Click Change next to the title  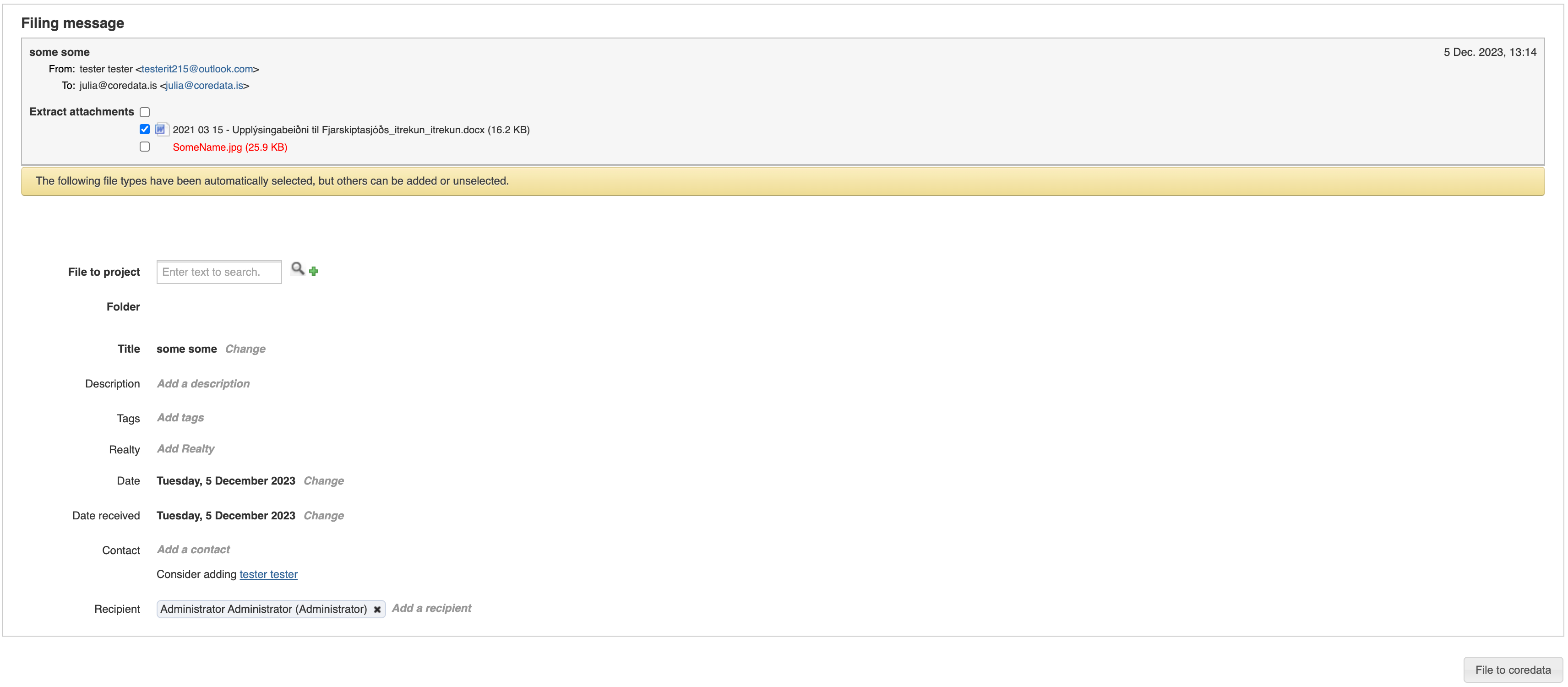point(245,349)
